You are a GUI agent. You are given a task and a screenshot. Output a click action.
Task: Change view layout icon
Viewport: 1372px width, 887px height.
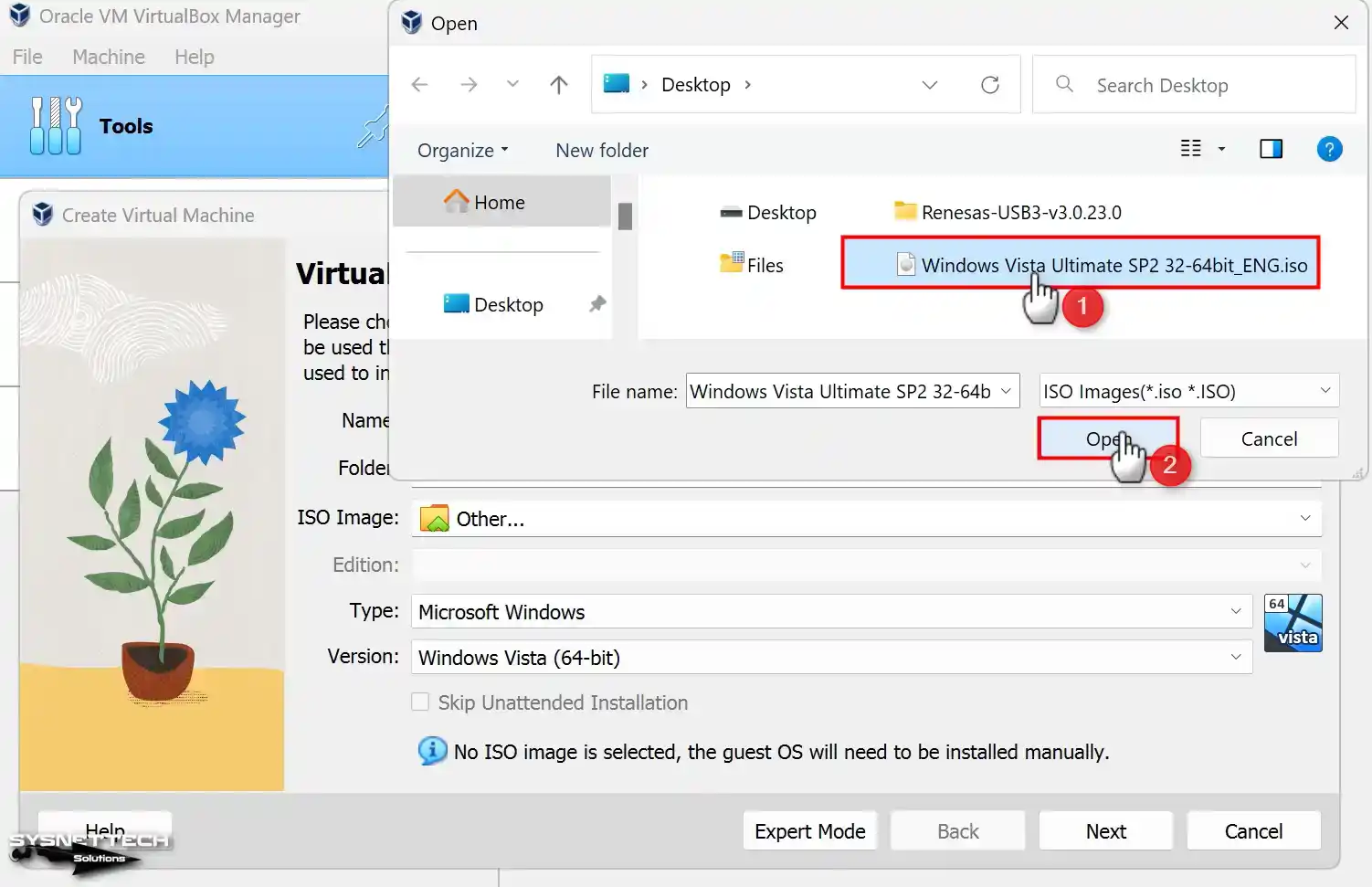(x=1191, y=149)
